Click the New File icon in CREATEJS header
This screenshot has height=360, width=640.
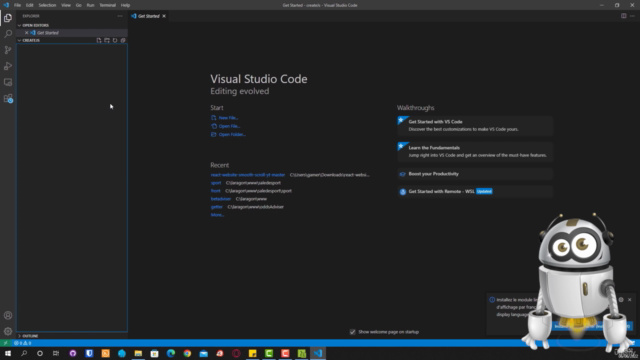99,40
